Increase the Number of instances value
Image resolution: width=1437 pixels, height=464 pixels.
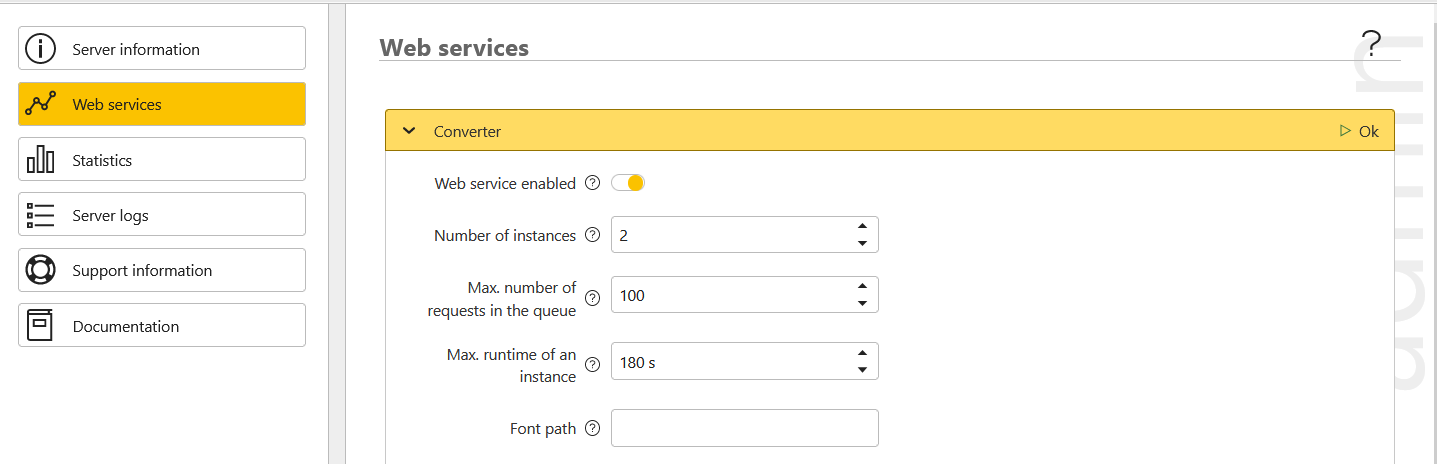(x=862, y=227)
